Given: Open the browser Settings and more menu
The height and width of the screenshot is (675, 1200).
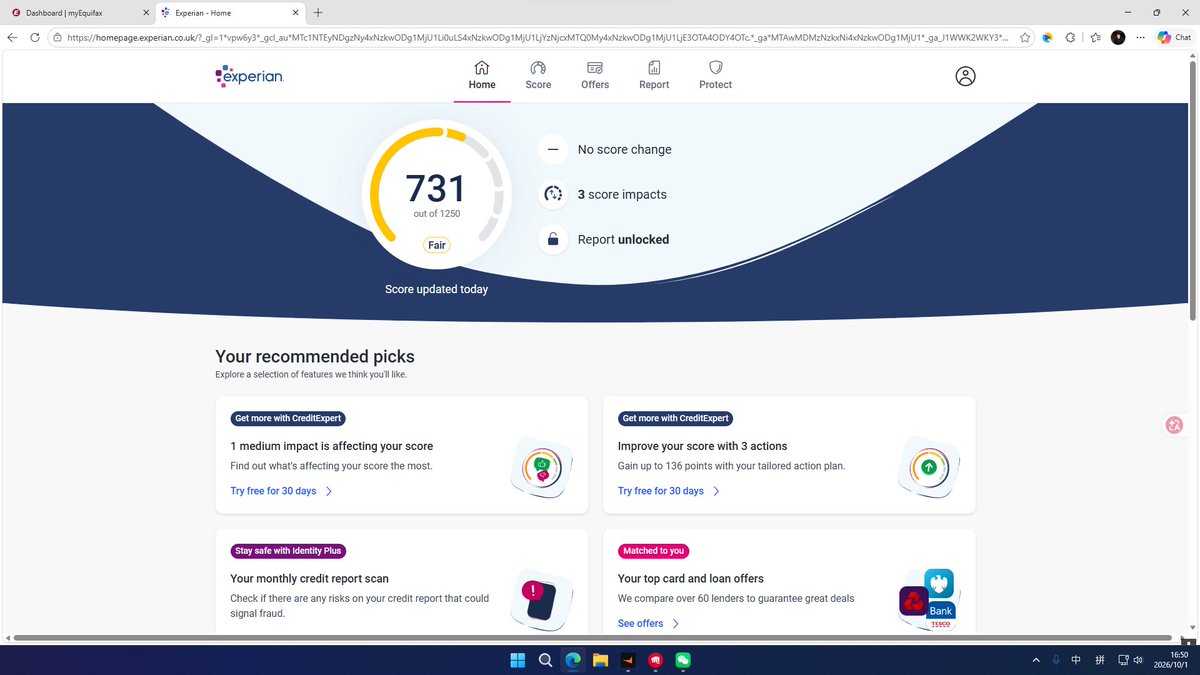Looking at the screenshot, I should coord(1140,37).
